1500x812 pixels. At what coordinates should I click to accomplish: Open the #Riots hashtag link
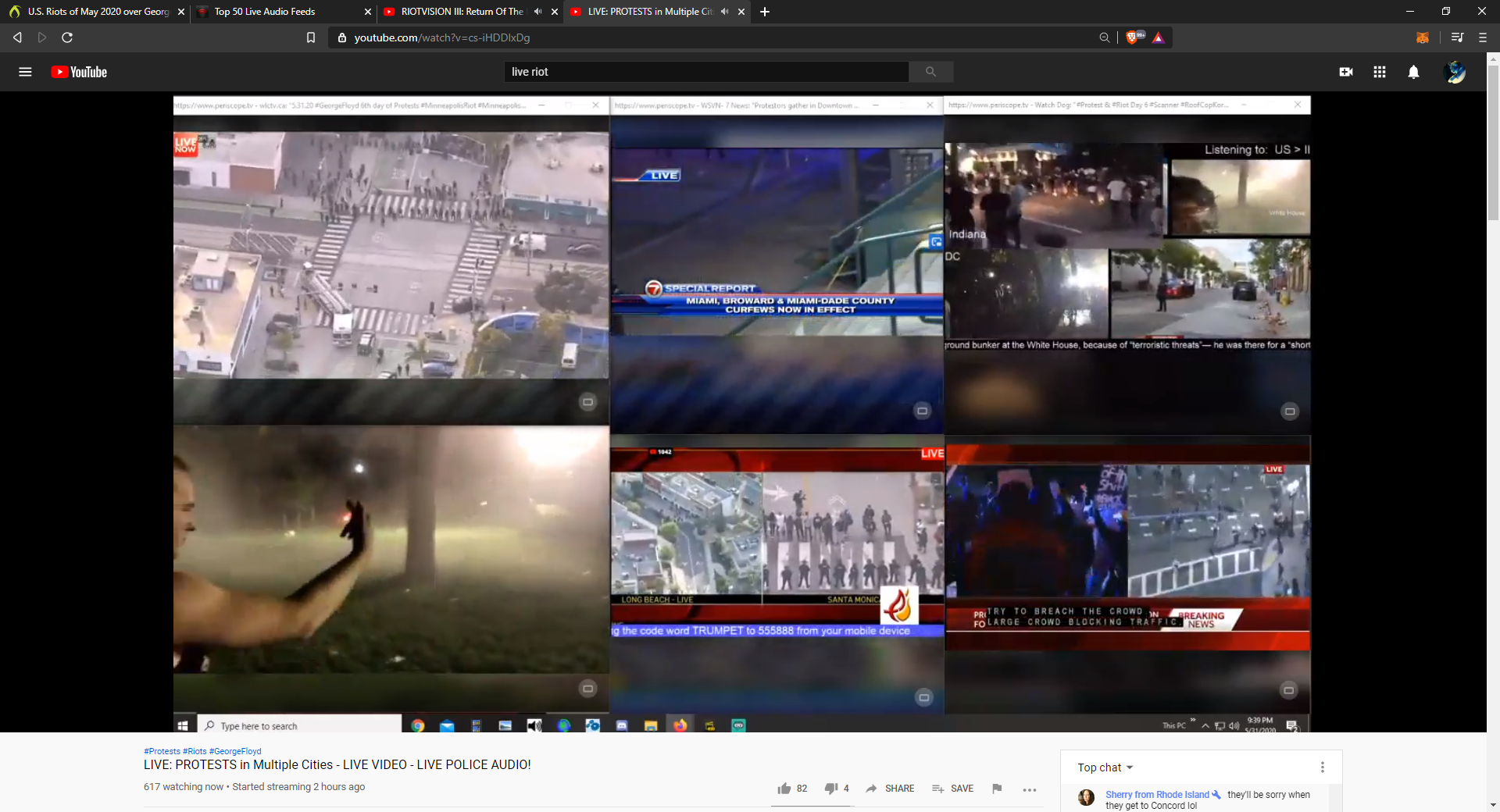tap(195, 751)
